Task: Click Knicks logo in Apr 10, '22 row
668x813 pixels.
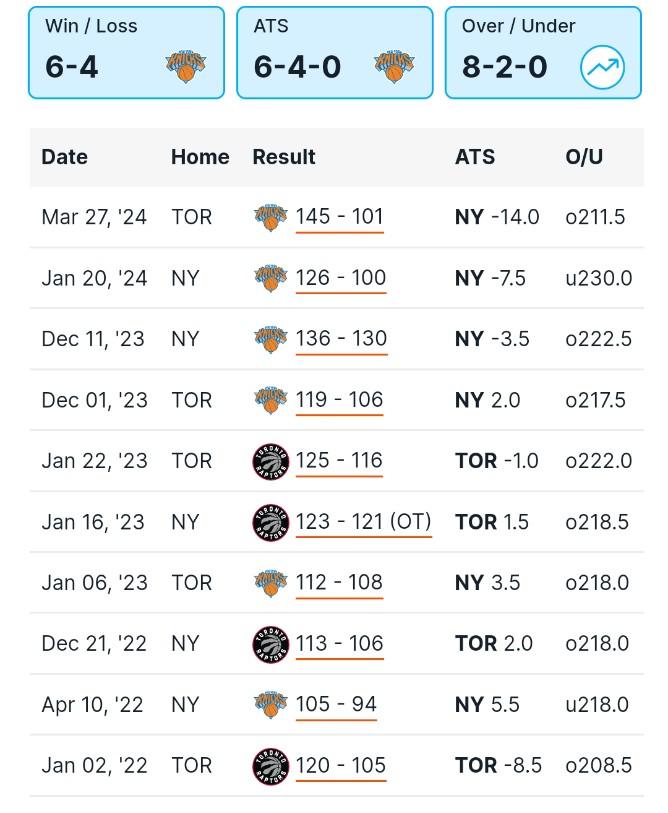Action: click(270, 705)
